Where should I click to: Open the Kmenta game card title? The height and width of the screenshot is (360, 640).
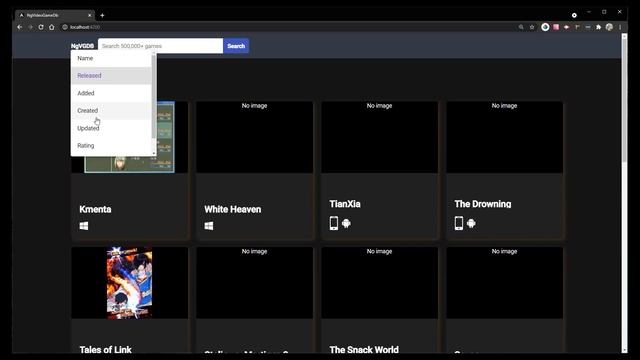tap(95, 209)
